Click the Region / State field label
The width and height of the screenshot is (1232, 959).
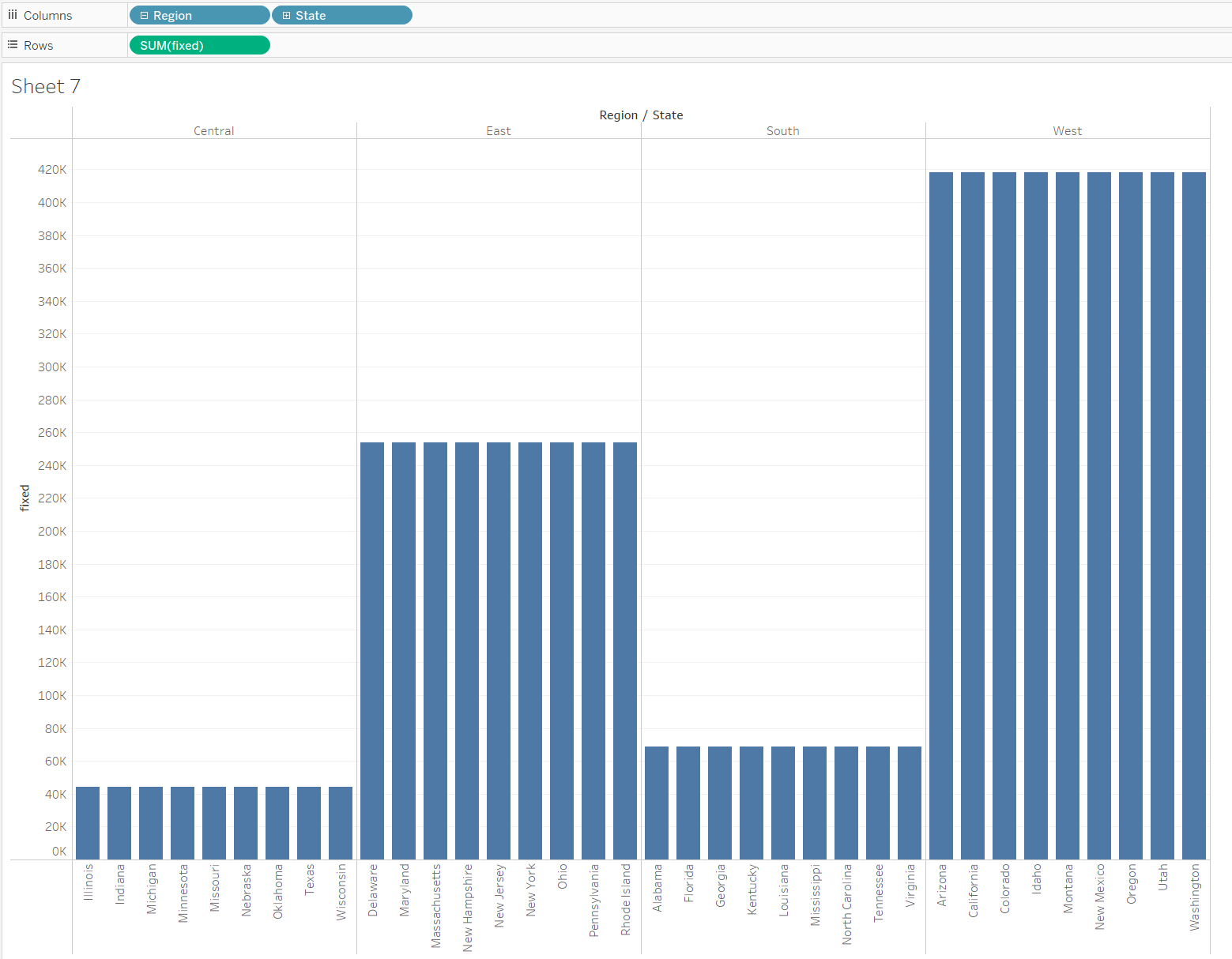[x=640, y=115]
